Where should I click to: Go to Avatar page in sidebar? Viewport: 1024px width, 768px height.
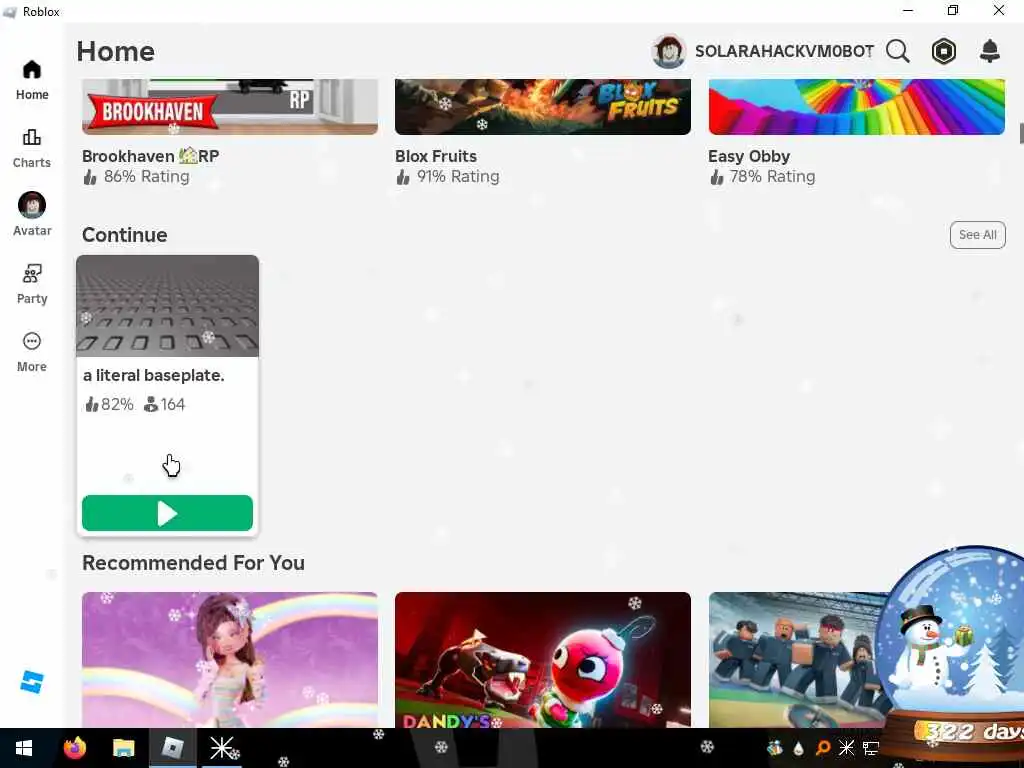(x=31, y=215)
